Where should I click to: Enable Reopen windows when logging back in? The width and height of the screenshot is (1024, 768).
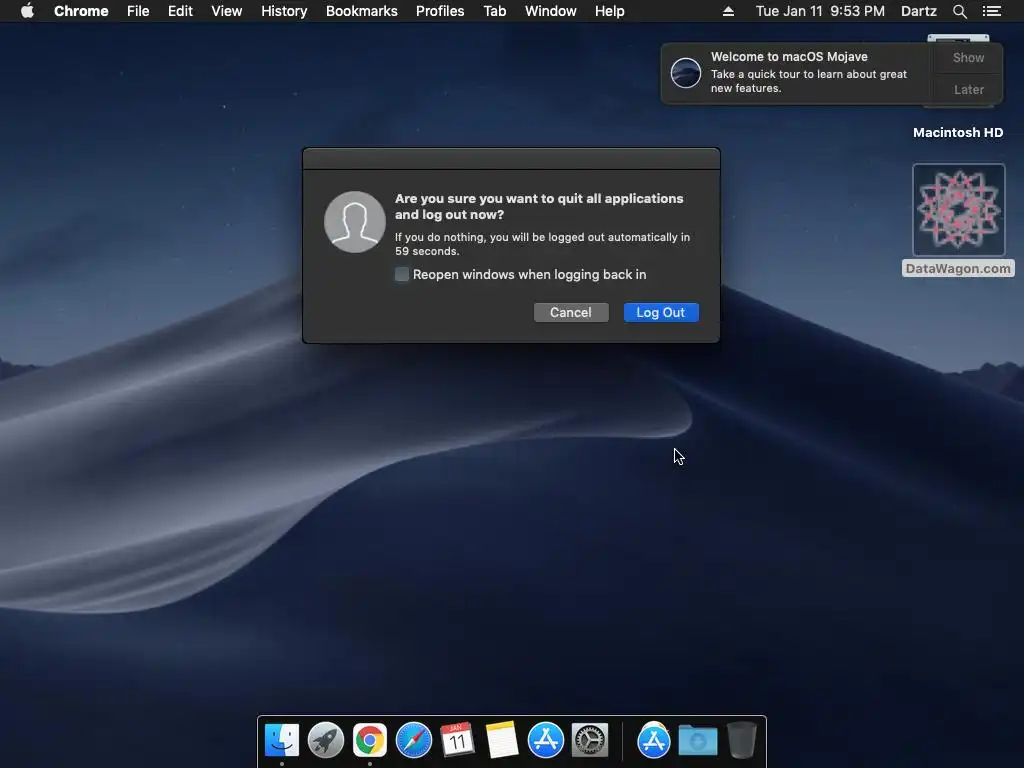[402, 274]
